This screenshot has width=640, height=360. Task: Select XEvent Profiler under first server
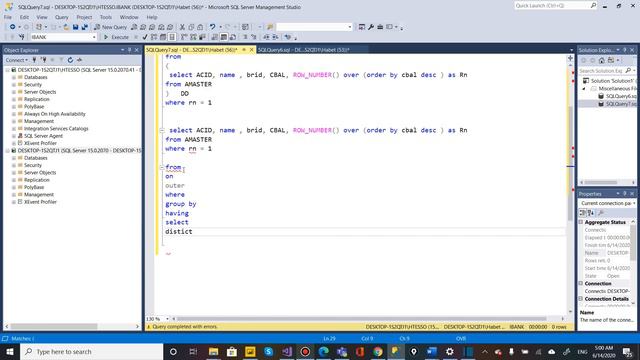click(x=40, y=143)
